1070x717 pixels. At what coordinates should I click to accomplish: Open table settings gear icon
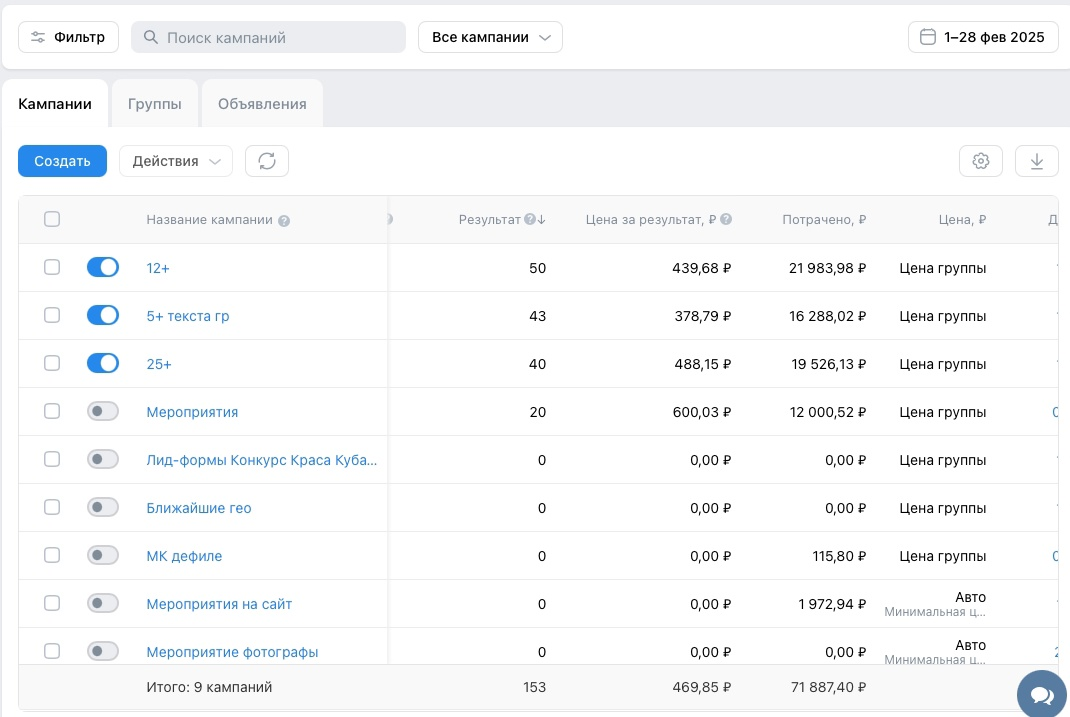coord(981,161)
